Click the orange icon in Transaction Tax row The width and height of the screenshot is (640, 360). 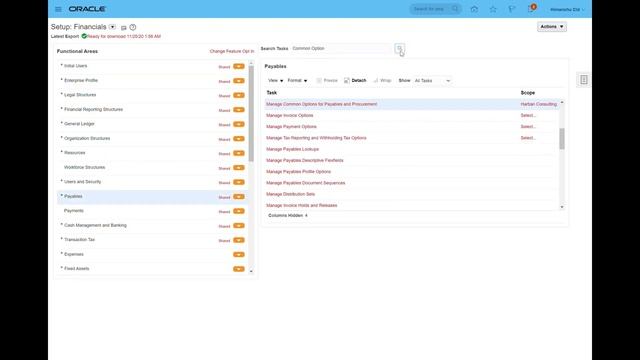point(239,240)
